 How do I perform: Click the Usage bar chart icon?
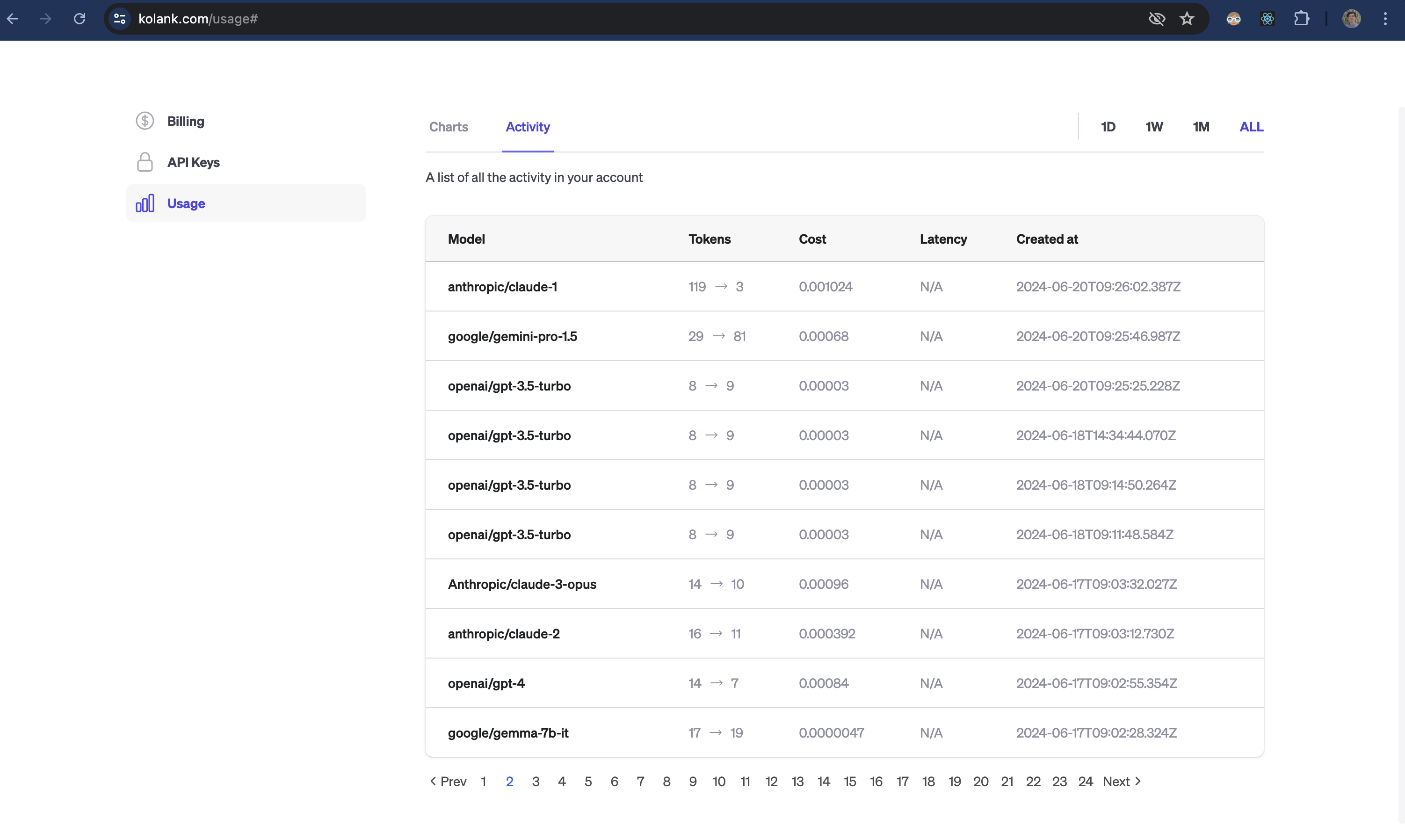[145, 203]
